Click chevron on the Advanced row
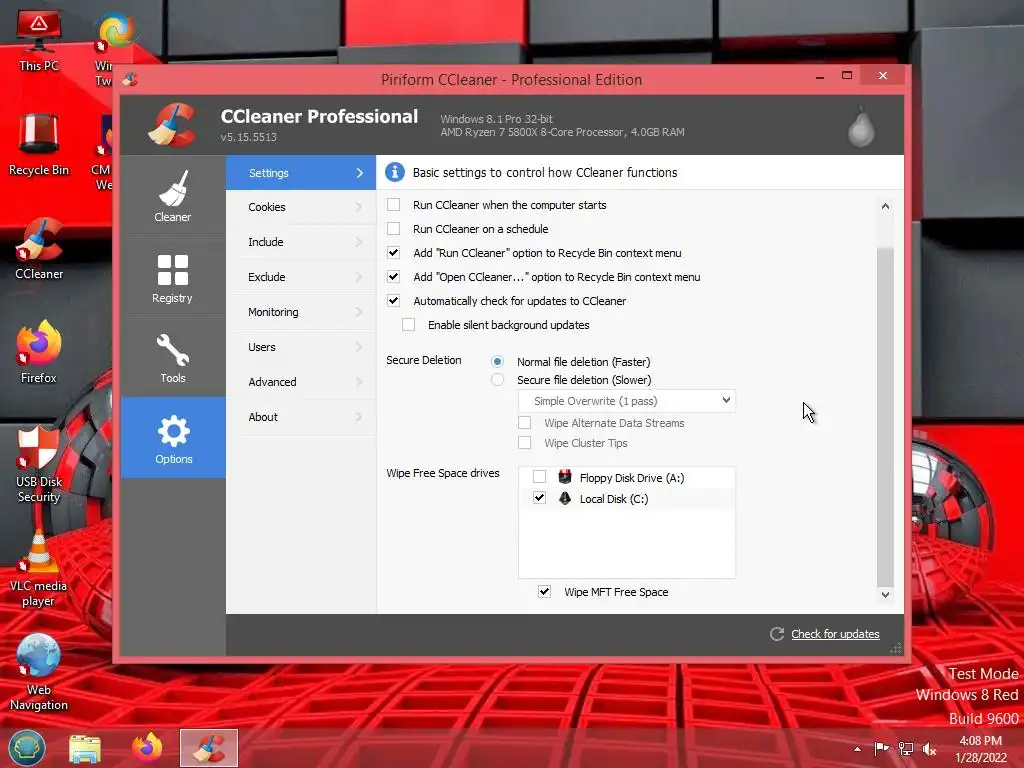 coord(359,382)
